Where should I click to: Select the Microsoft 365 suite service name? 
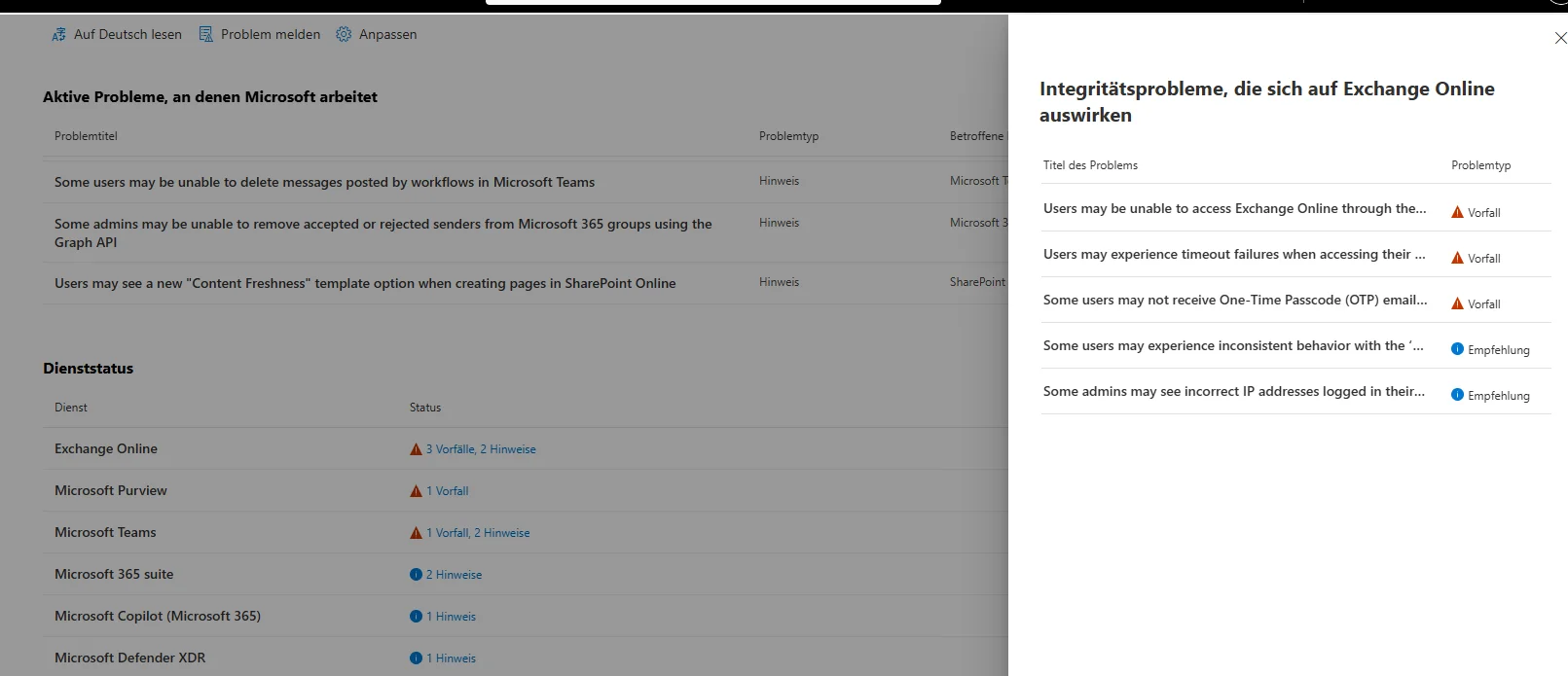(x=114, y=574)
